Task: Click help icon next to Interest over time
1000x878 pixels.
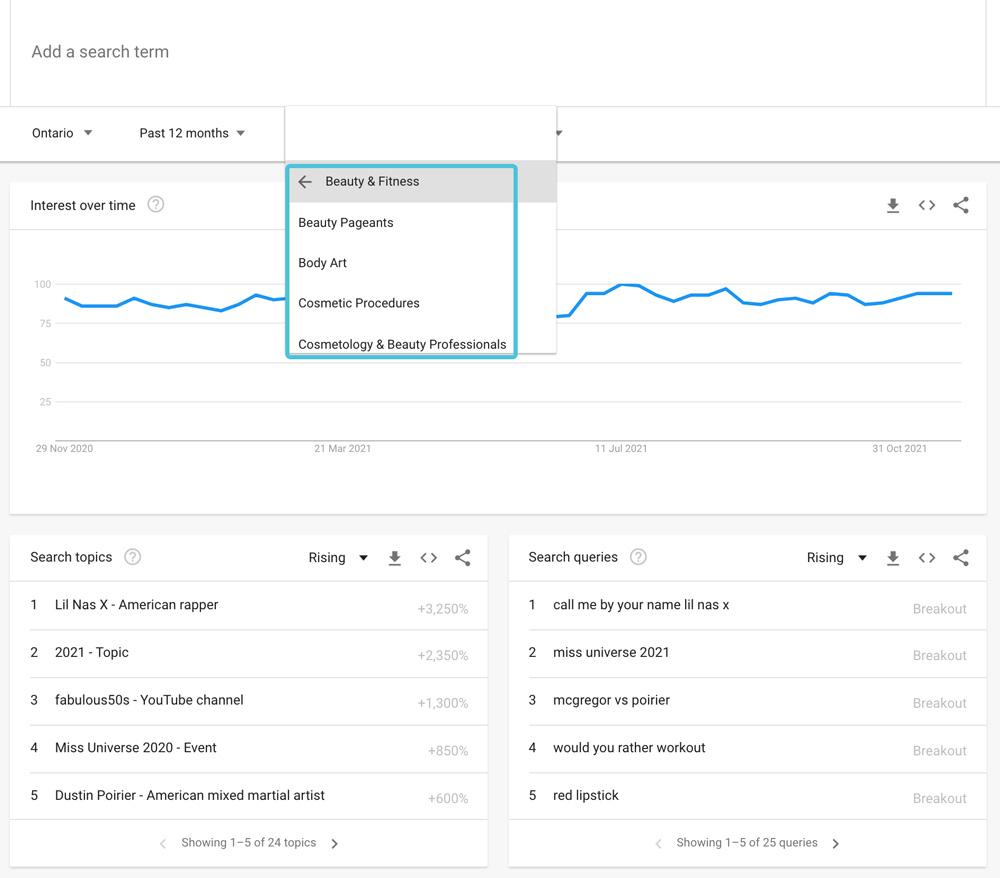Action: (156, 205)
